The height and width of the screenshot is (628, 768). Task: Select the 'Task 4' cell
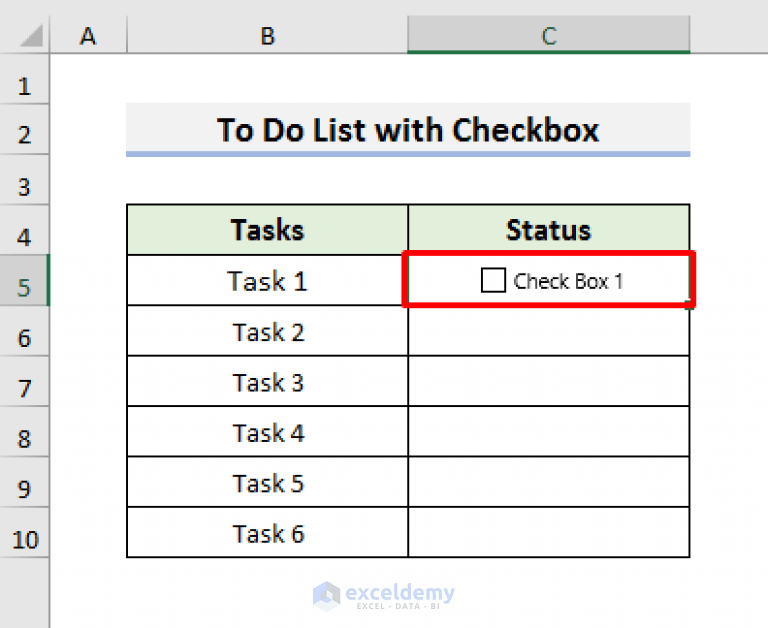[267, 432]
